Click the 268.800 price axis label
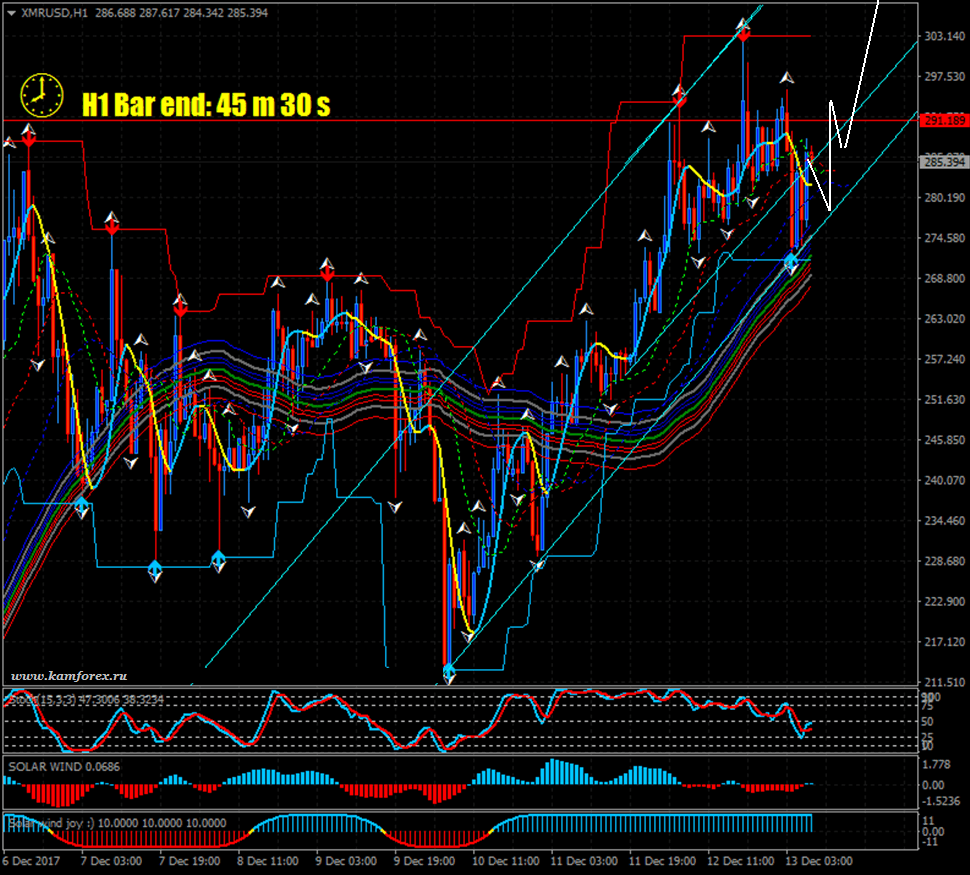The width and height of the screenshot is (970, 875). (945, 278)
